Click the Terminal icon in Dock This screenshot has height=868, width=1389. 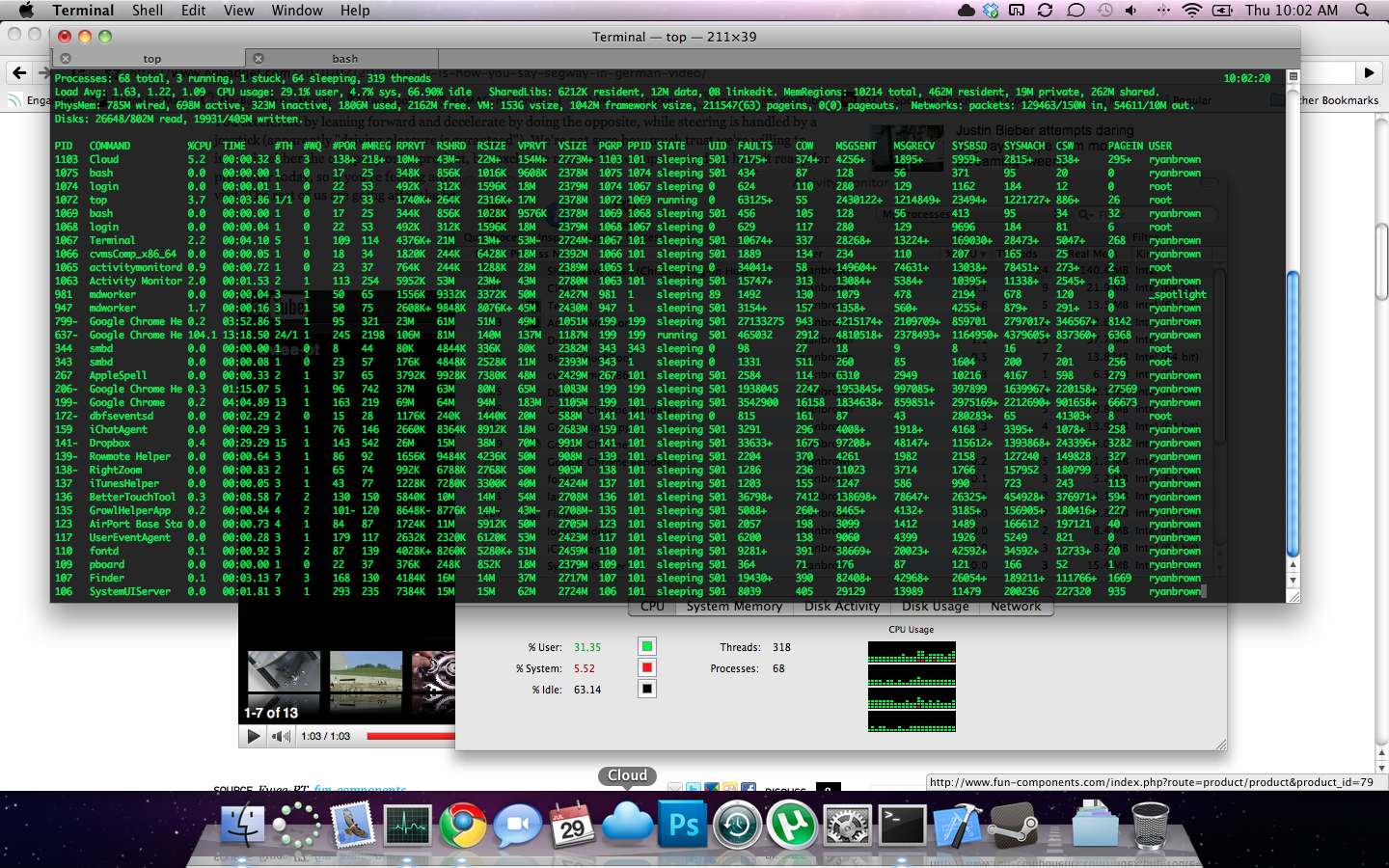tap(903, 827)
